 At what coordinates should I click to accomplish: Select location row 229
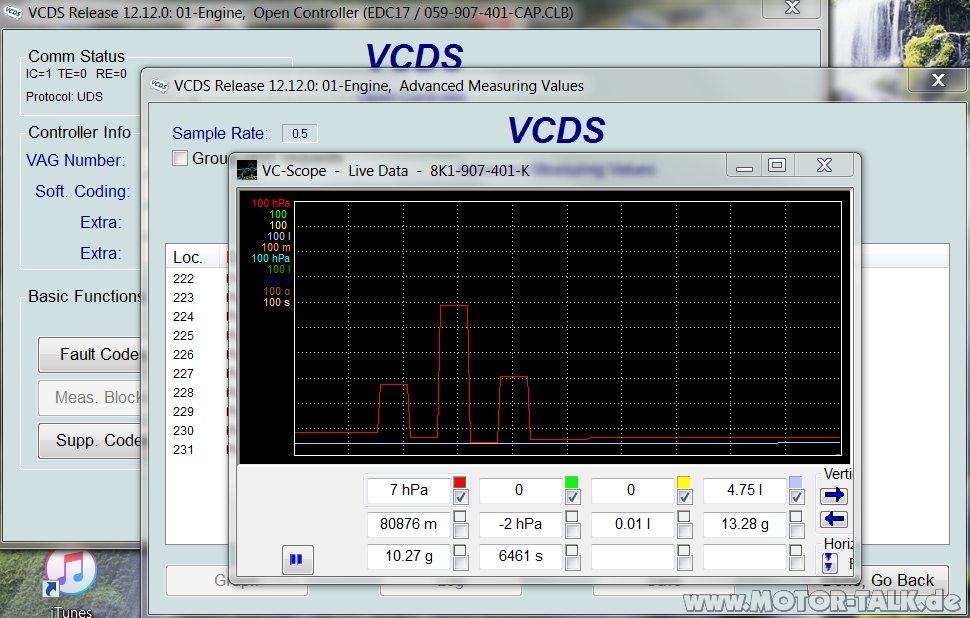[184, 411]
